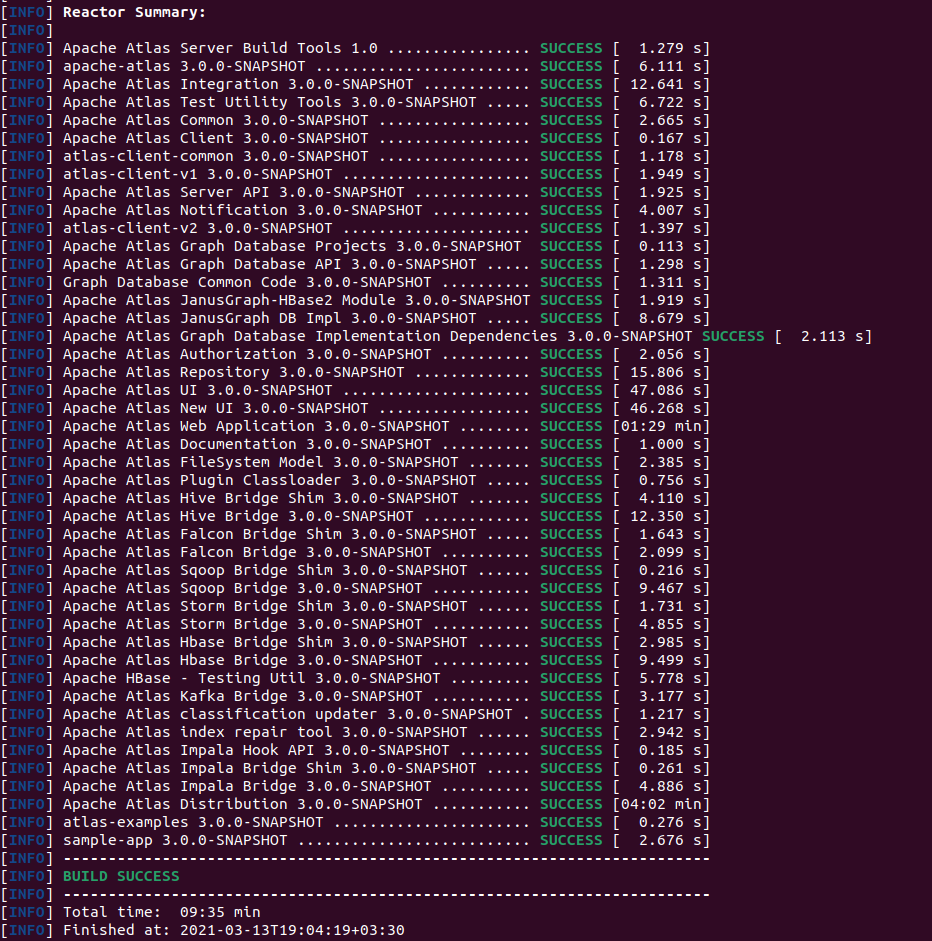Select 'Apache Atlas Common 3.0.0-SNAPSHOT' text
The height and width of the screenshot is (941, 932).
215,120
